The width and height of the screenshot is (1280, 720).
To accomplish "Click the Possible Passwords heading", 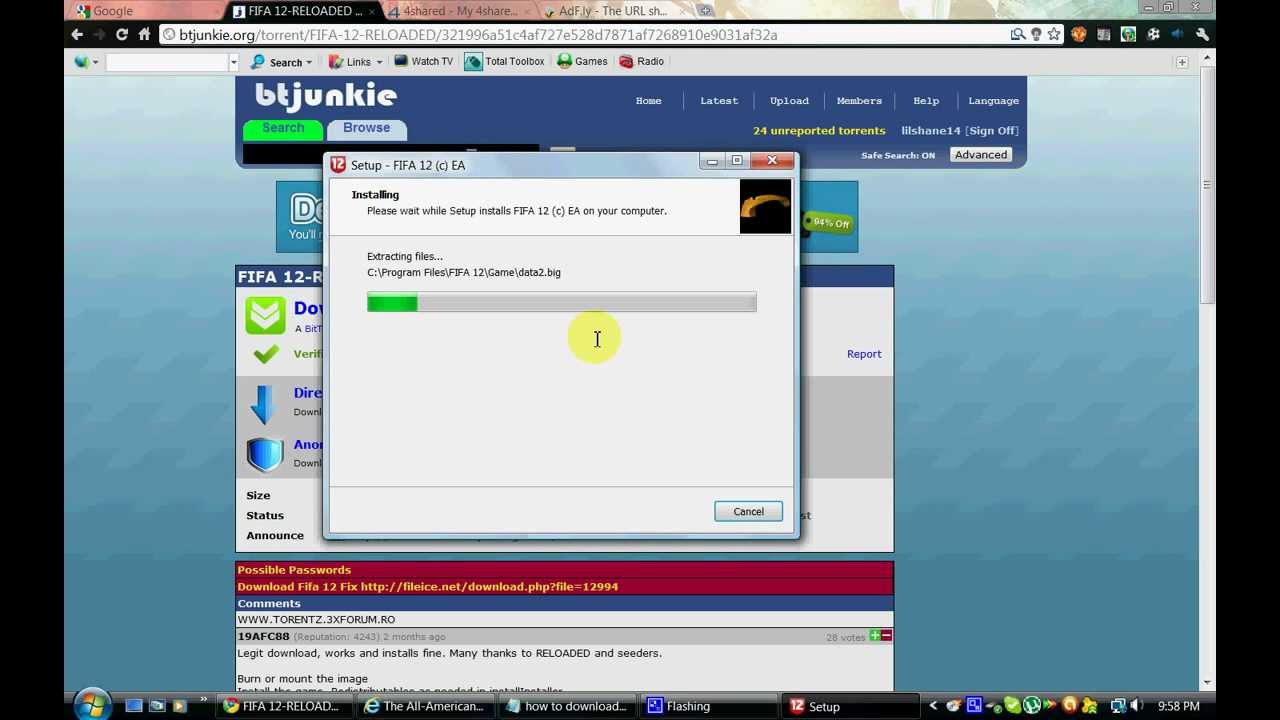I will (294, 570).
